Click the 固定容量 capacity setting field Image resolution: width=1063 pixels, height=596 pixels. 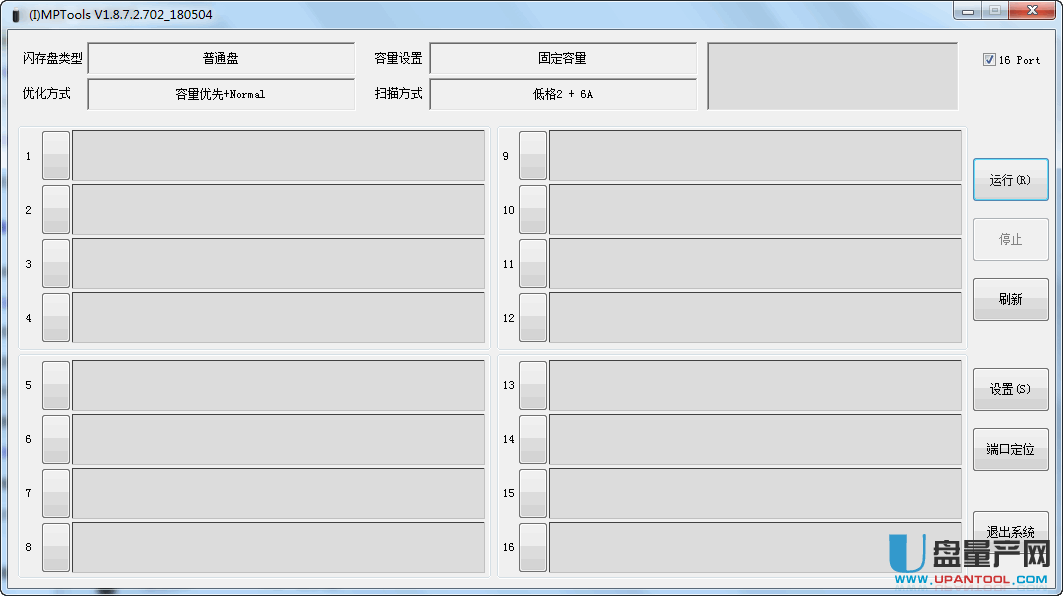pyautogui.click(x=562, y=59)
